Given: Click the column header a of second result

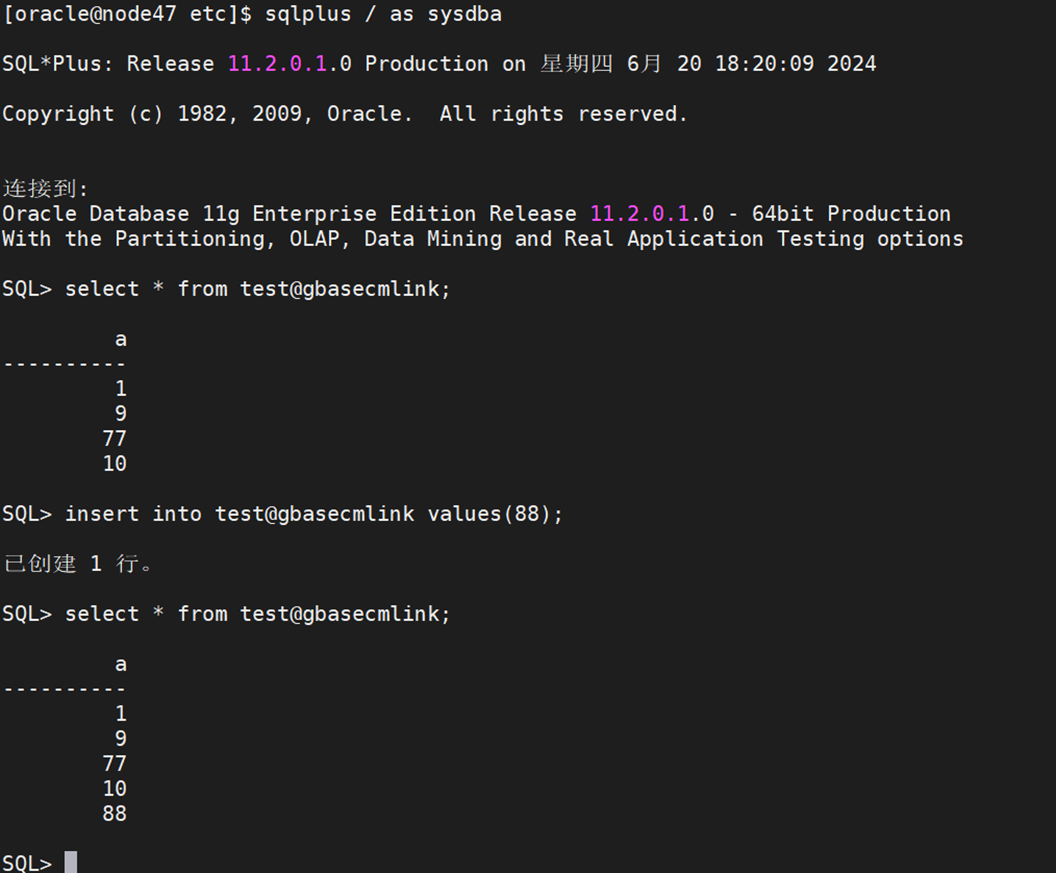Looking at the screenshot, I should coord(121,665).
